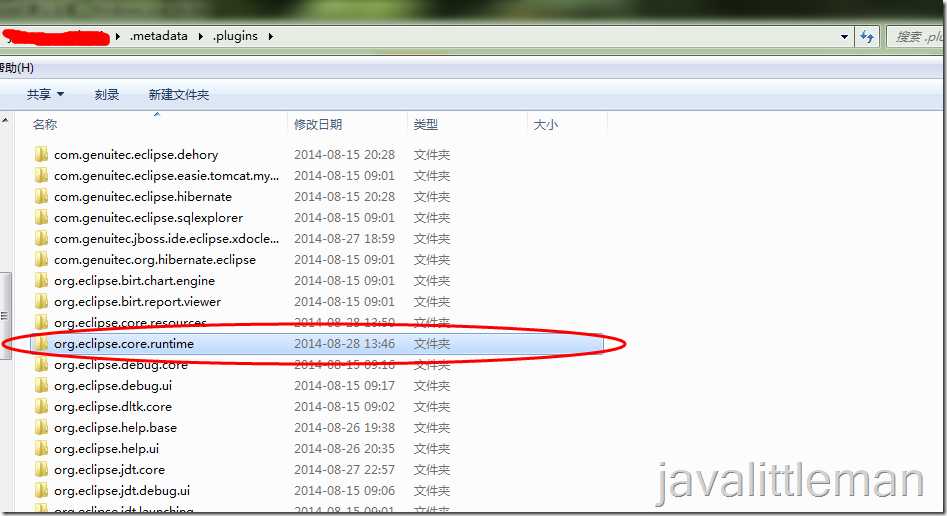
Task: Expand the arrow before .metadata breadcrumb
Action: point(118,36)
